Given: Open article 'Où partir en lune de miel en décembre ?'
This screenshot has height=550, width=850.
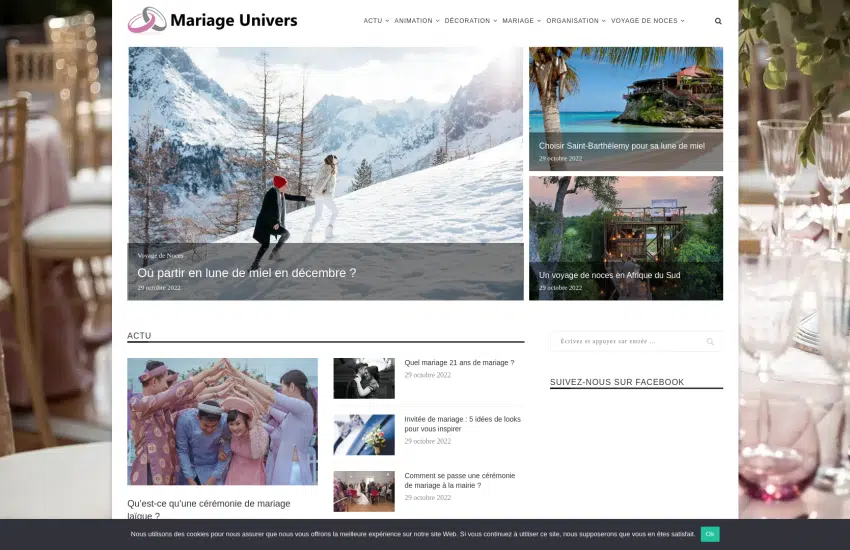Looking at the screenshot, I should pyautogui.click(x=246, y=273).
